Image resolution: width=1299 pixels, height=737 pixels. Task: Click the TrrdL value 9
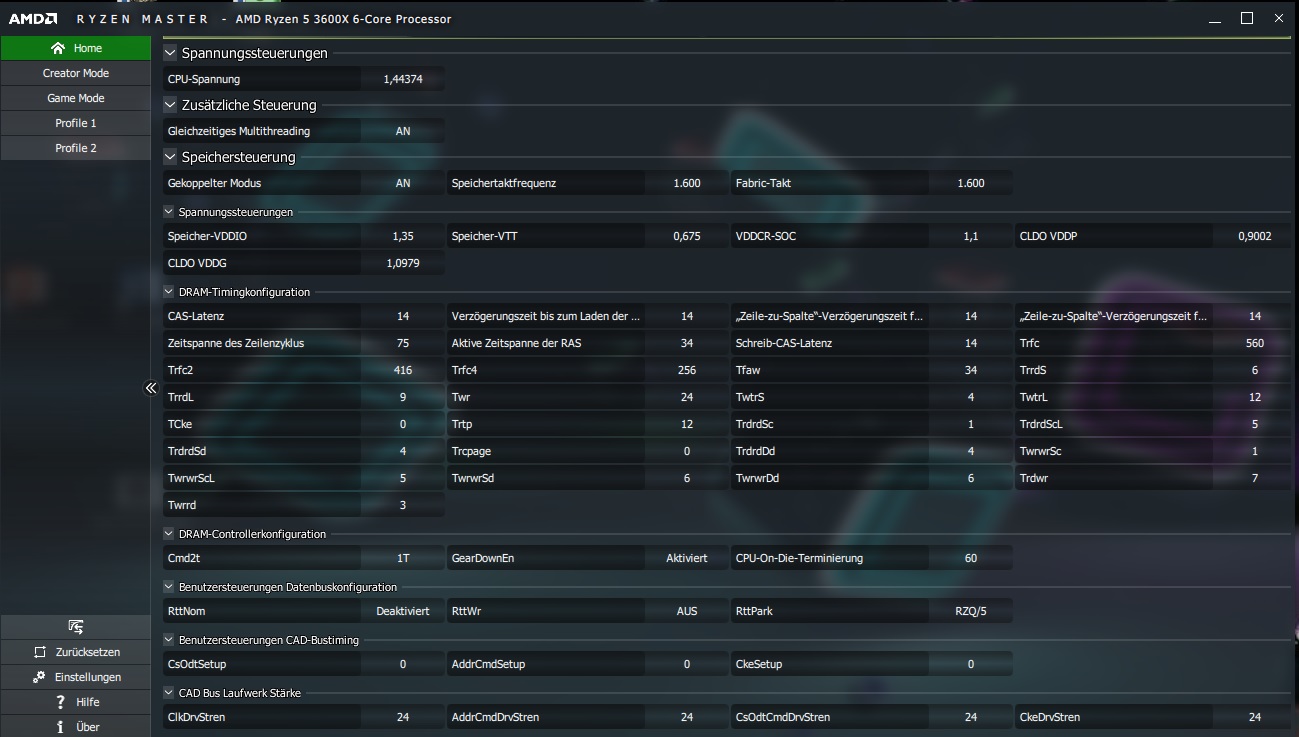(x=403, y=397)
